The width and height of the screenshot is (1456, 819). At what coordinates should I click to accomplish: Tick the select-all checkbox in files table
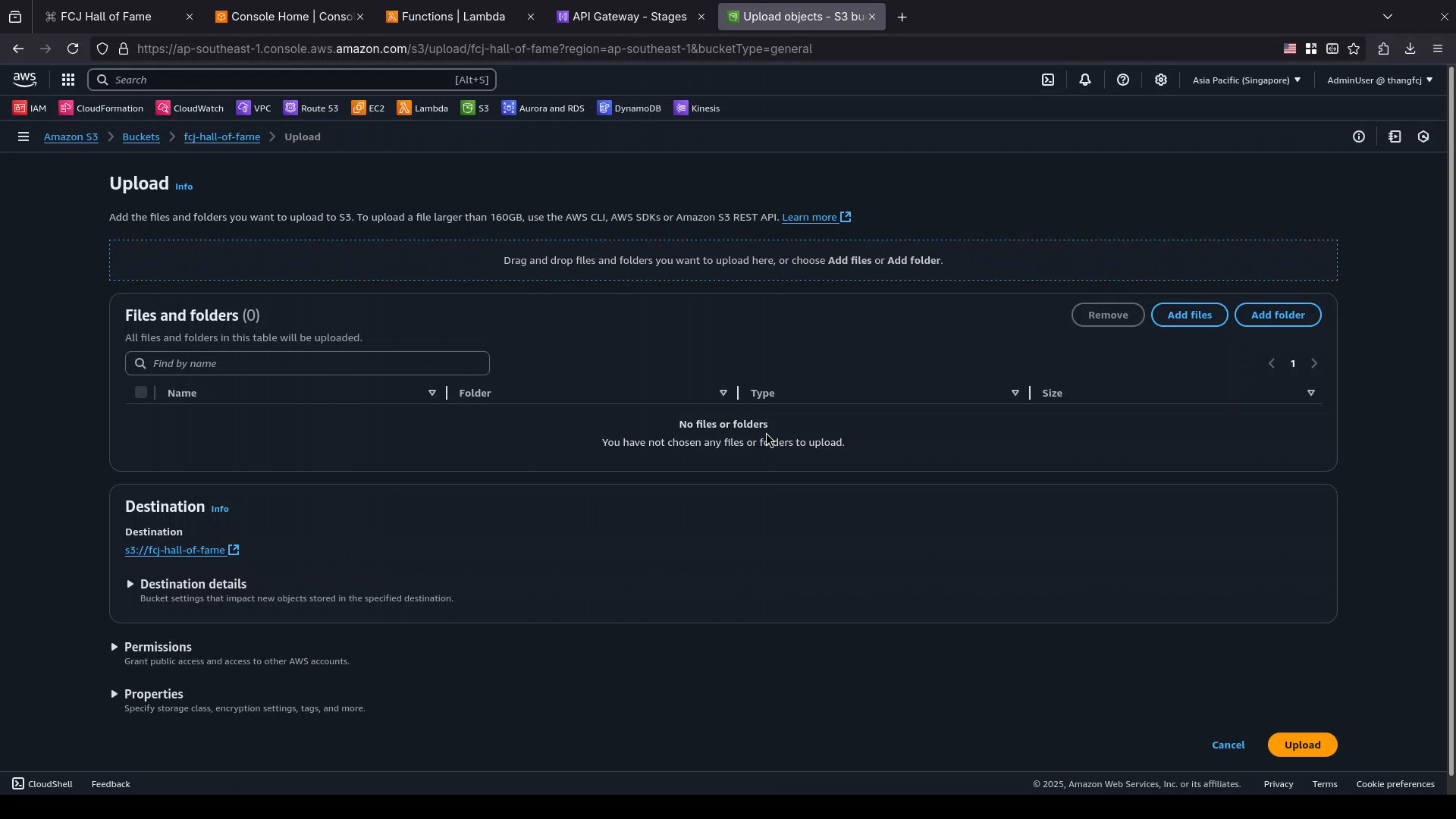coord(141,392)
